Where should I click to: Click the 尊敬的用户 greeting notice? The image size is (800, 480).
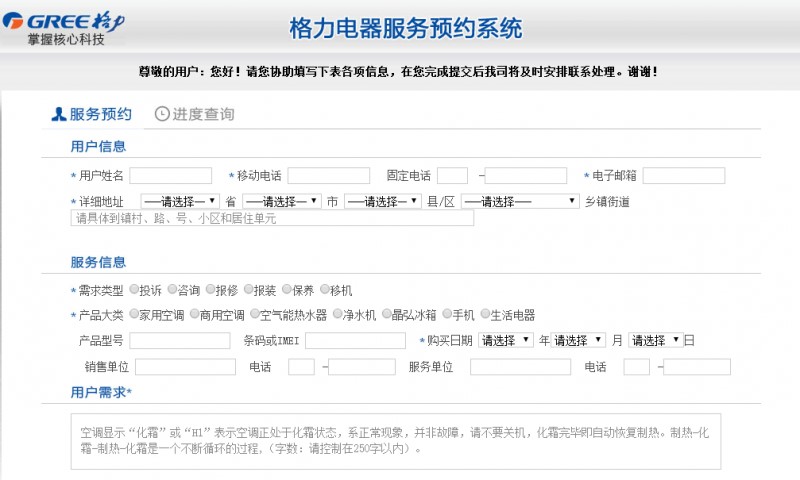point(398,71)
